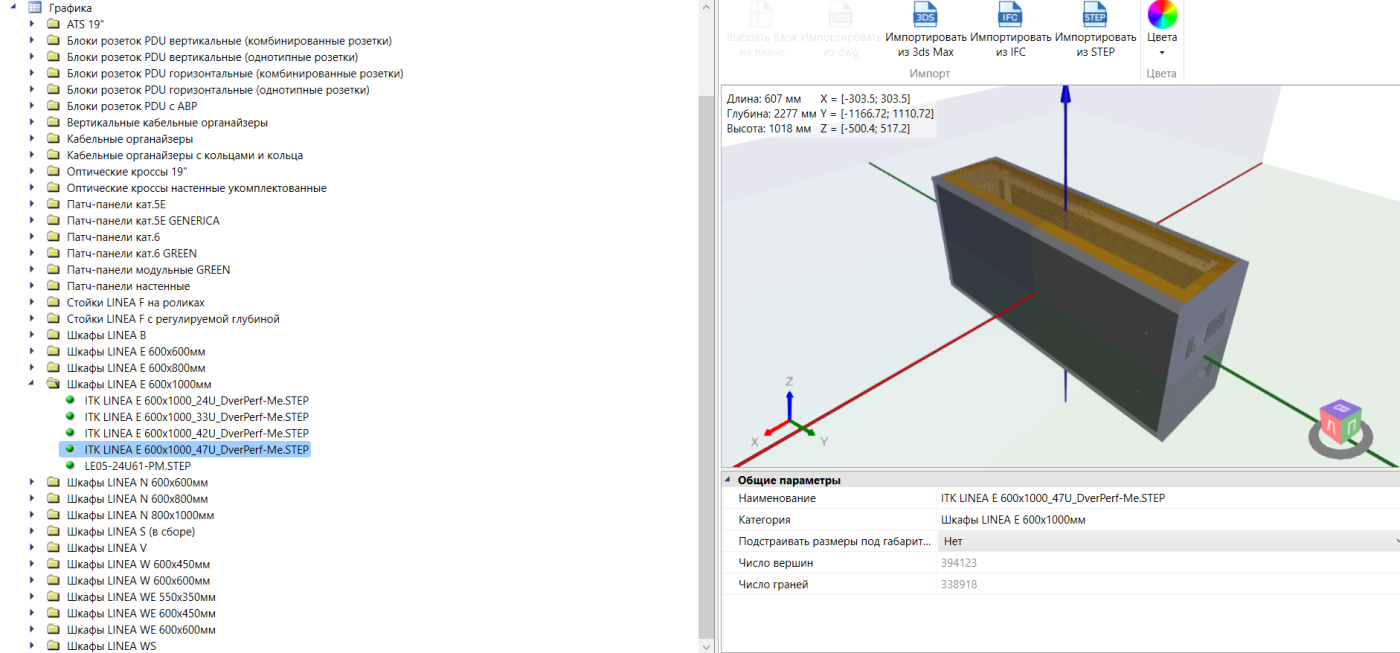
Task: Select the Вертикальные кабельные органайзеры folder
Action: click(167, 123)
